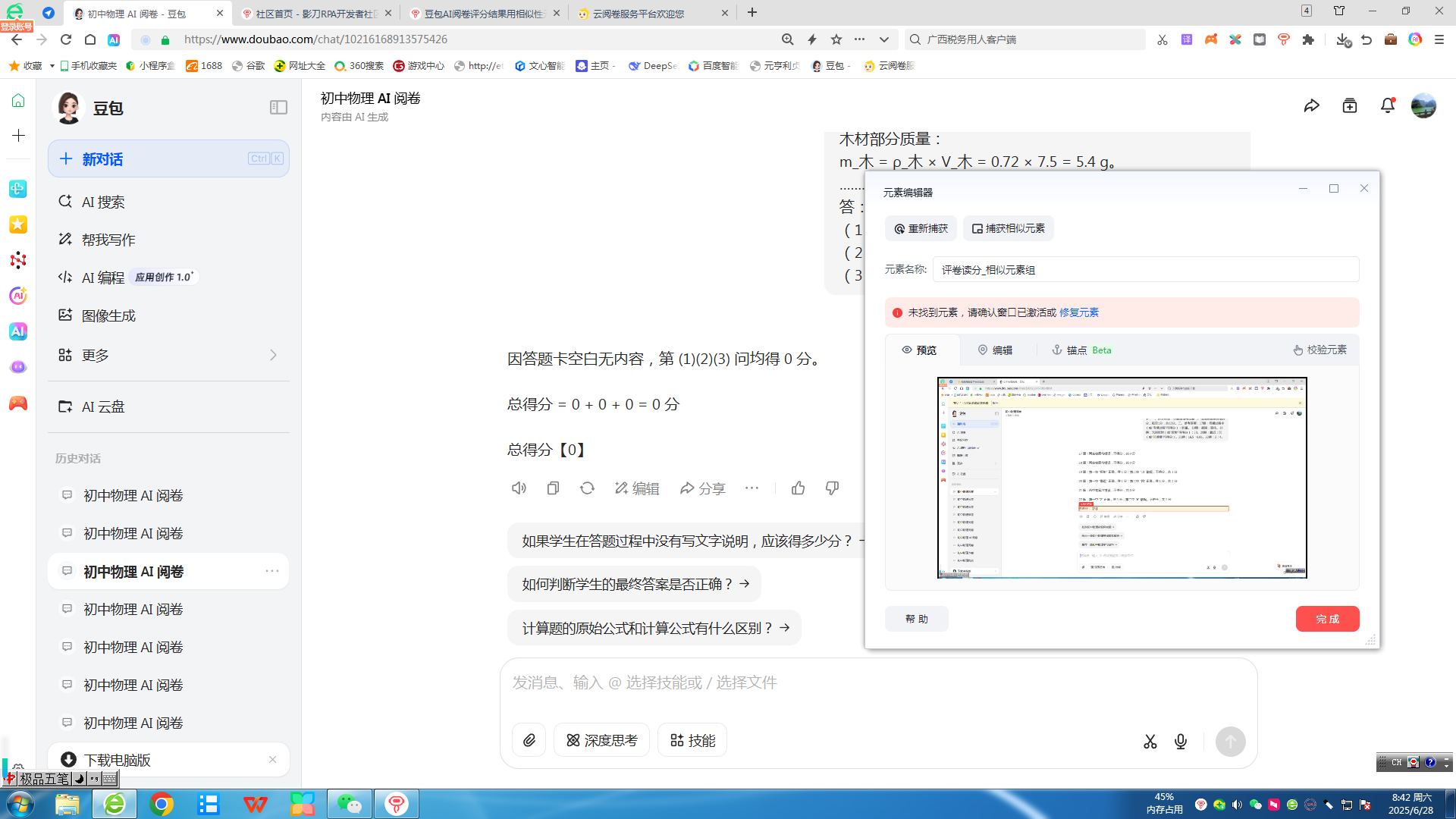1456x819 pixels.
Task: Give a thumbs up to the response
Action: click(x=798, y=488)
